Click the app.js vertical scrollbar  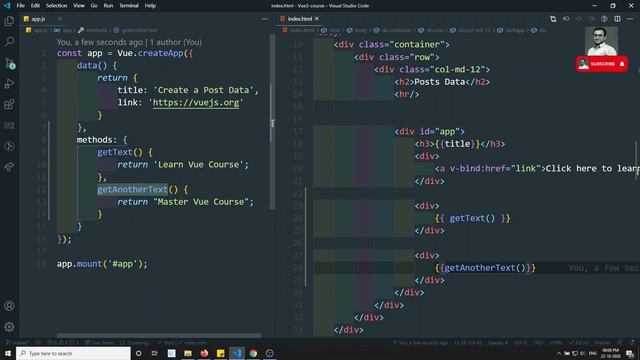(x=272, y=122)
